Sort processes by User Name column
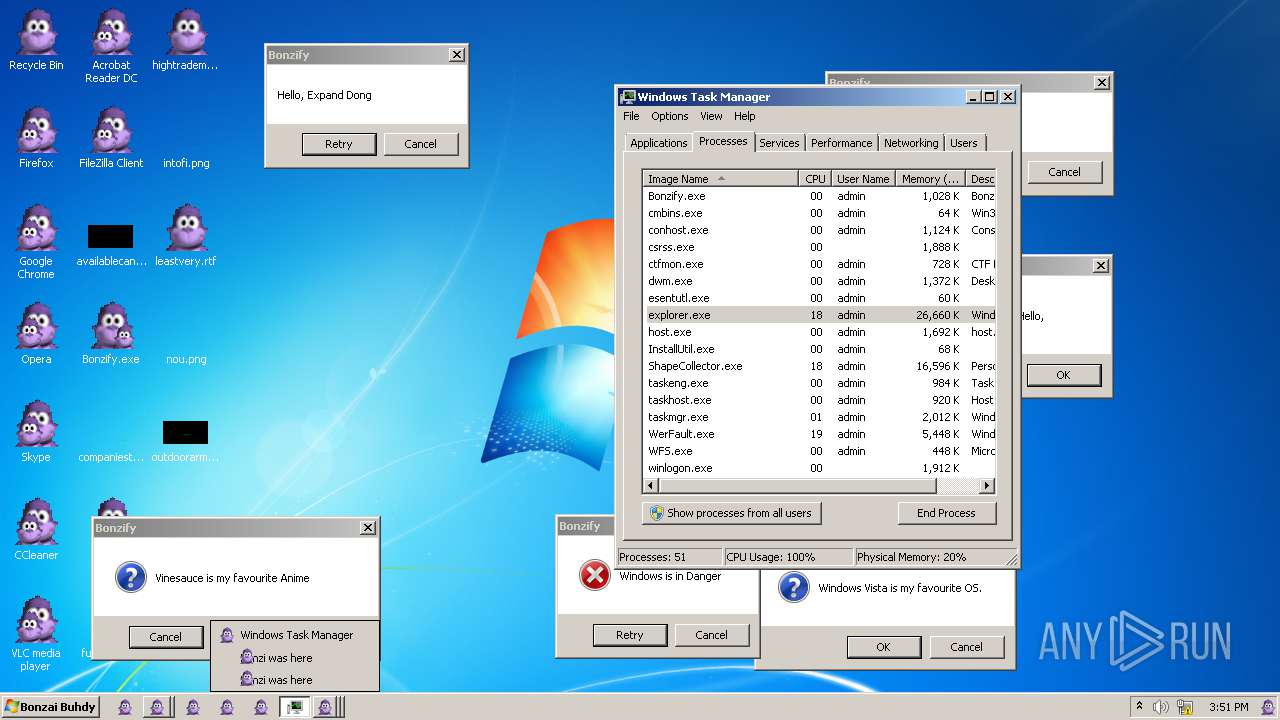 863,179
